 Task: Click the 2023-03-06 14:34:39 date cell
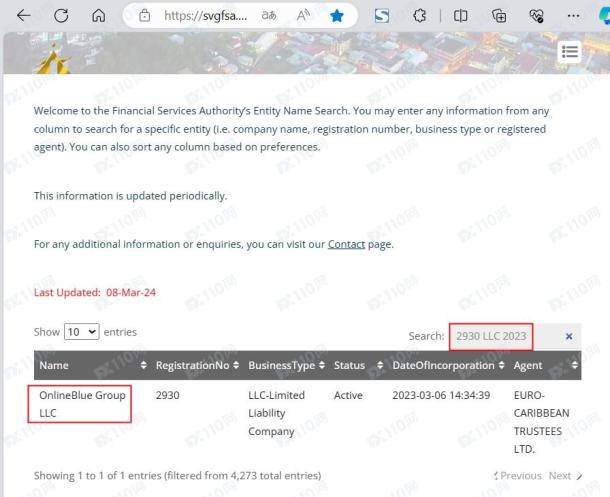441,396
